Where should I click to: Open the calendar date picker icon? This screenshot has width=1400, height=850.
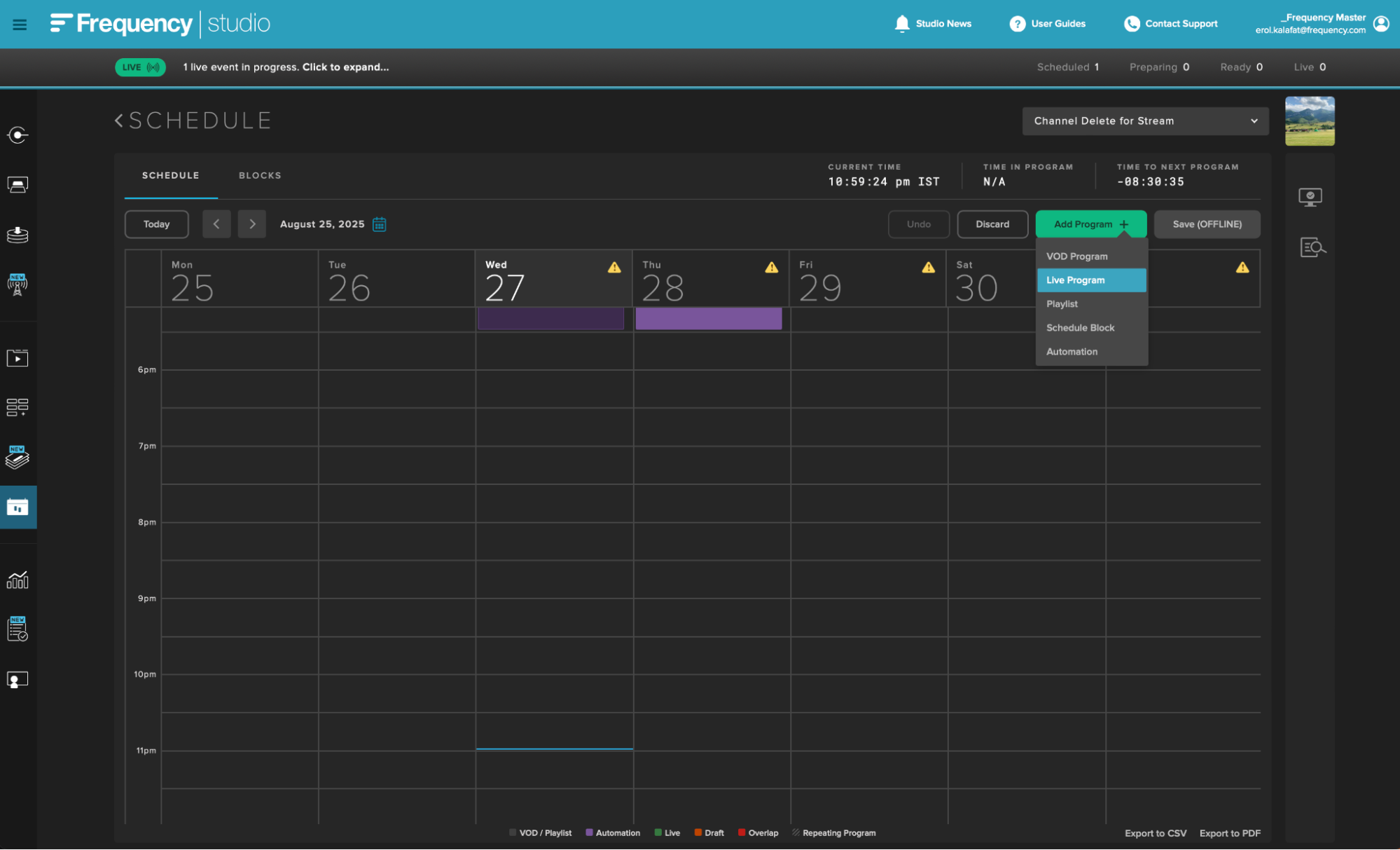379,224
